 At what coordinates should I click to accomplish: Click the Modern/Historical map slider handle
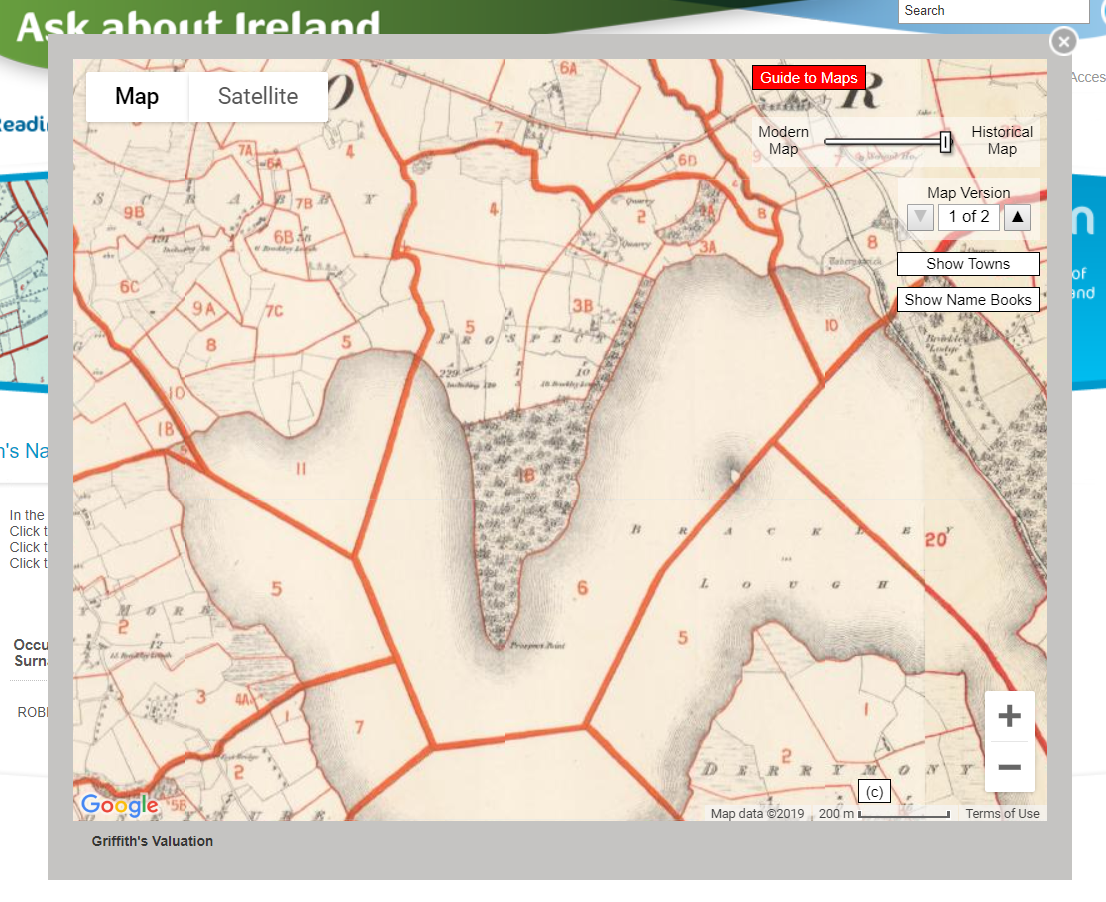(x=944, y=142)
